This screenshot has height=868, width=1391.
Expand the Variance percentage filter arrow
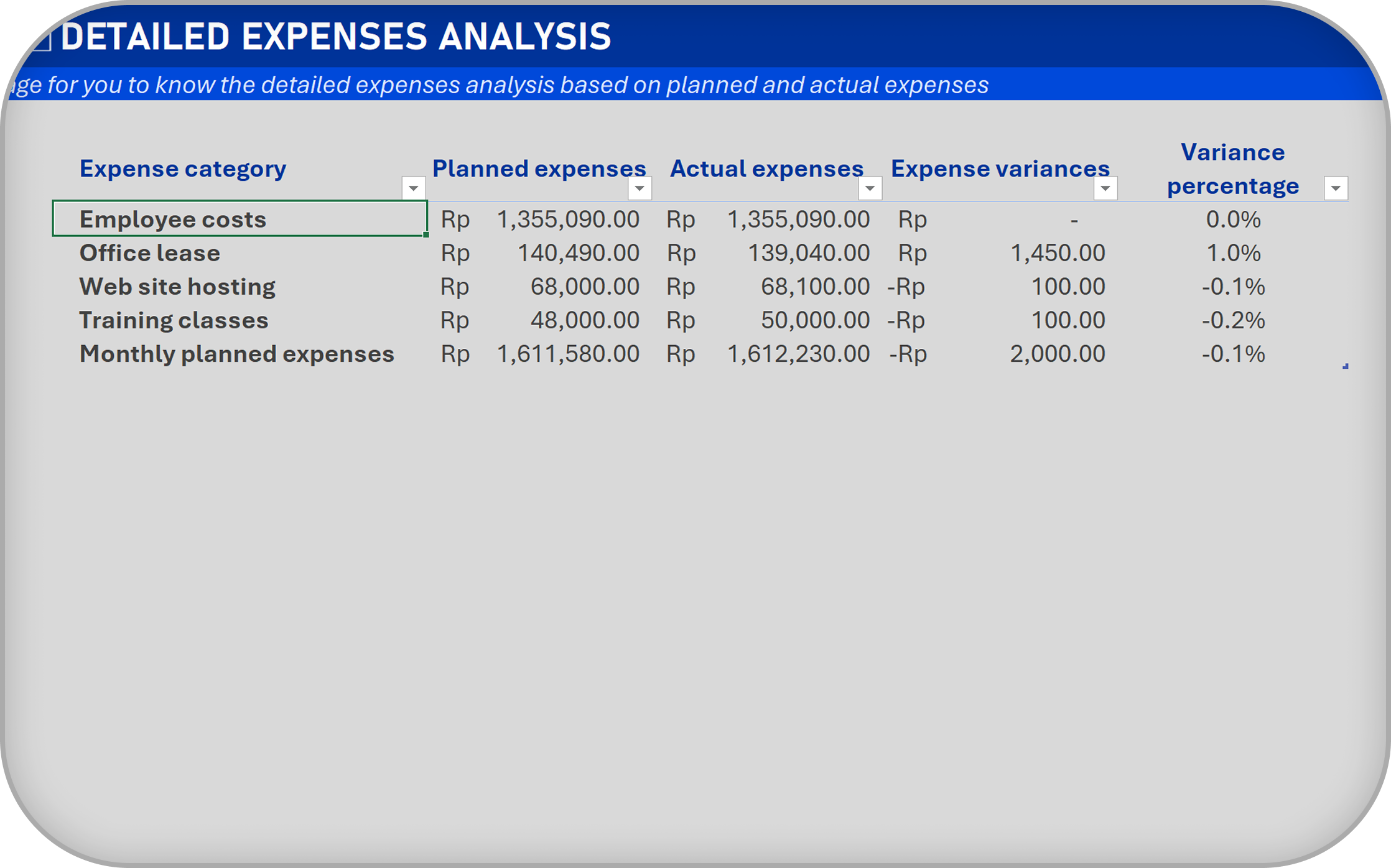click(1336, 188)
